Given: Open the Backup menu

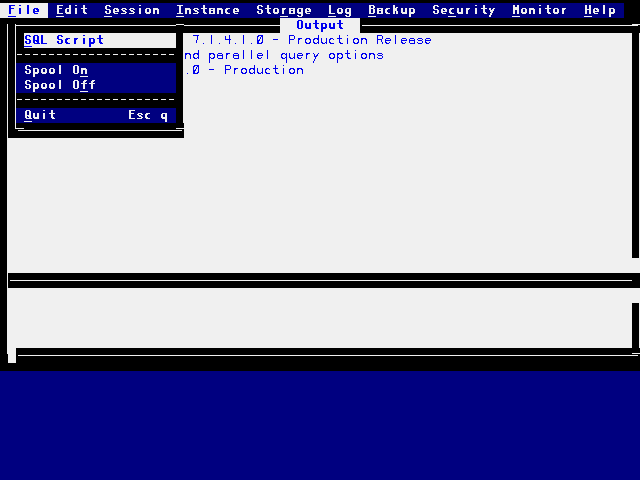Looking at the screenshot, I should [x=392, y=10].
